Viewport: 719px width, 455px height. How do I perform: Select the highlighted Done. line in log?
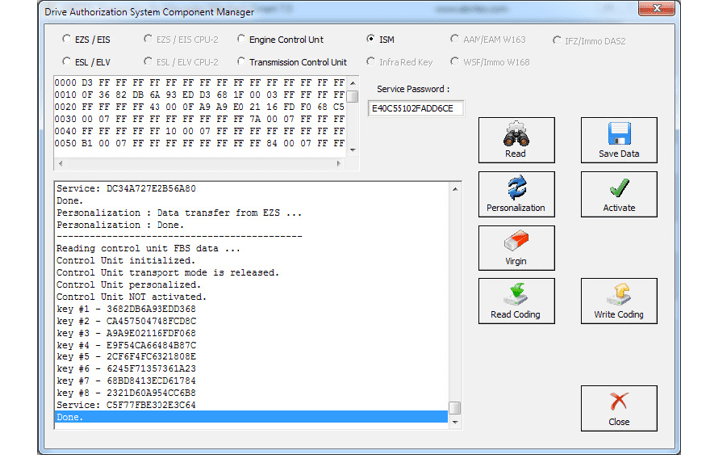tap(250, 417)
